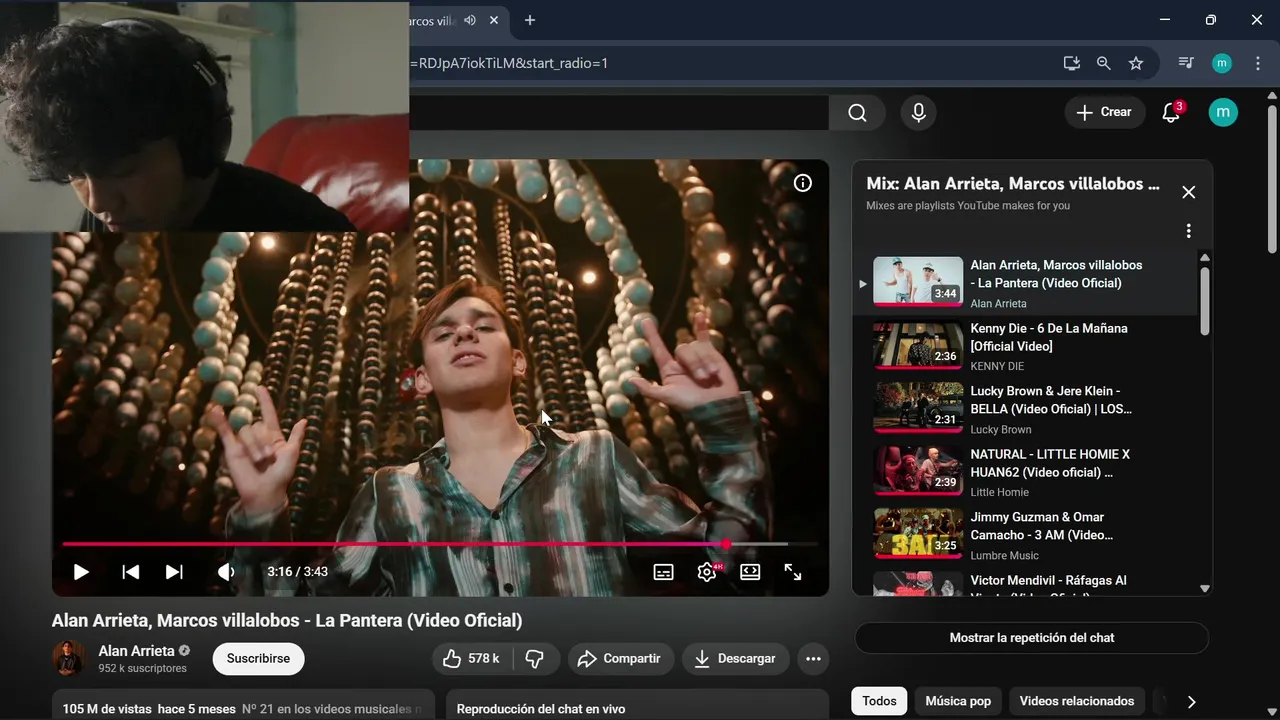This screenshot has height=720, width=1280.
Task: Play the paused video
Action: 81,572
